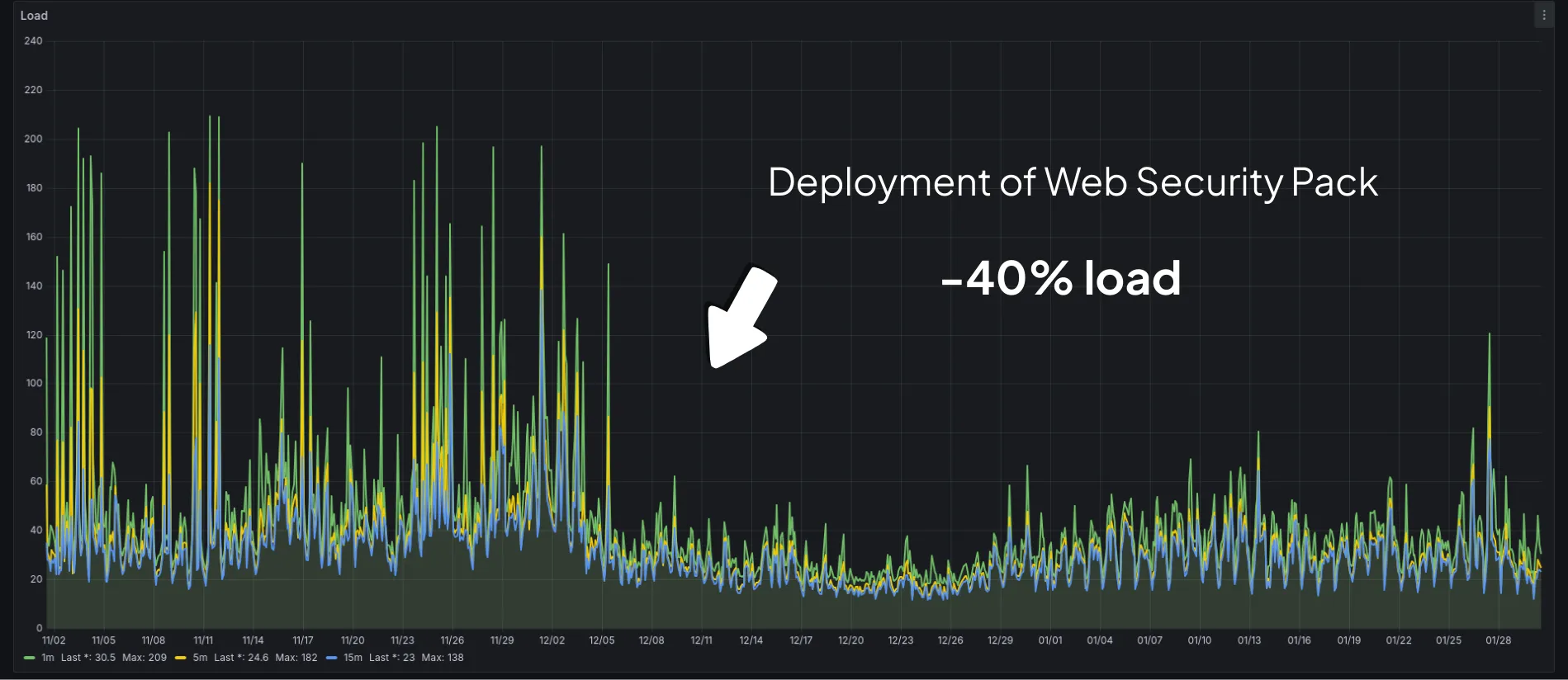This screenshot has width=1568, height=680.
Task: Click the white arrow annotation on chart
Action: coord(741,316)
